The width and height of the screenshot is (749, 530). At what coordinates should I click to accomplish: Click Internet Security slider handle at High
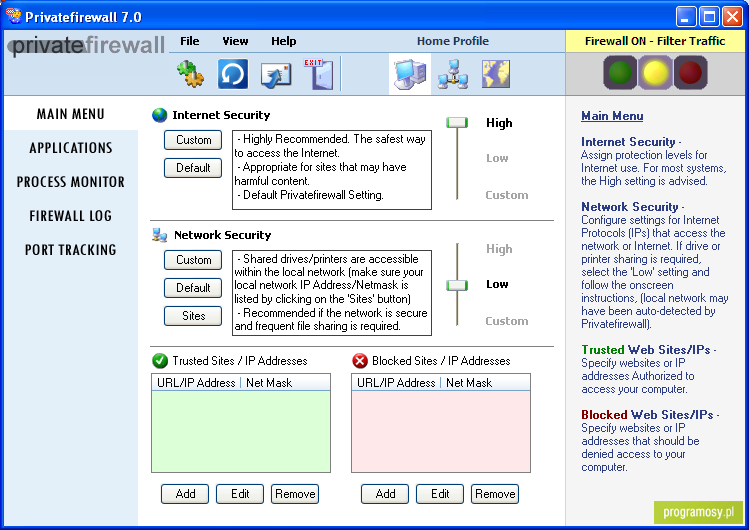(457, 123)
